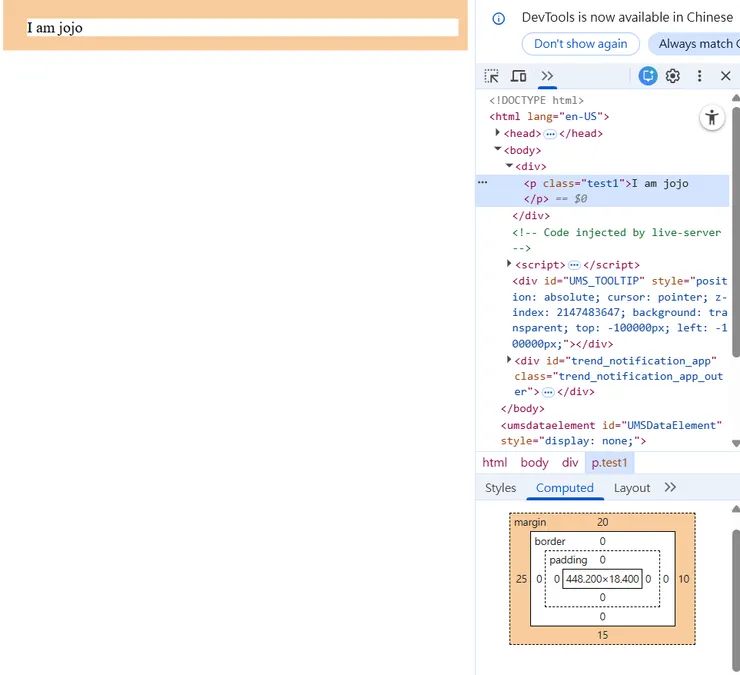The height and width of the screenshot is (675, 740).
Task: Click the content size box in box model
Action: (x=602, y=579)
